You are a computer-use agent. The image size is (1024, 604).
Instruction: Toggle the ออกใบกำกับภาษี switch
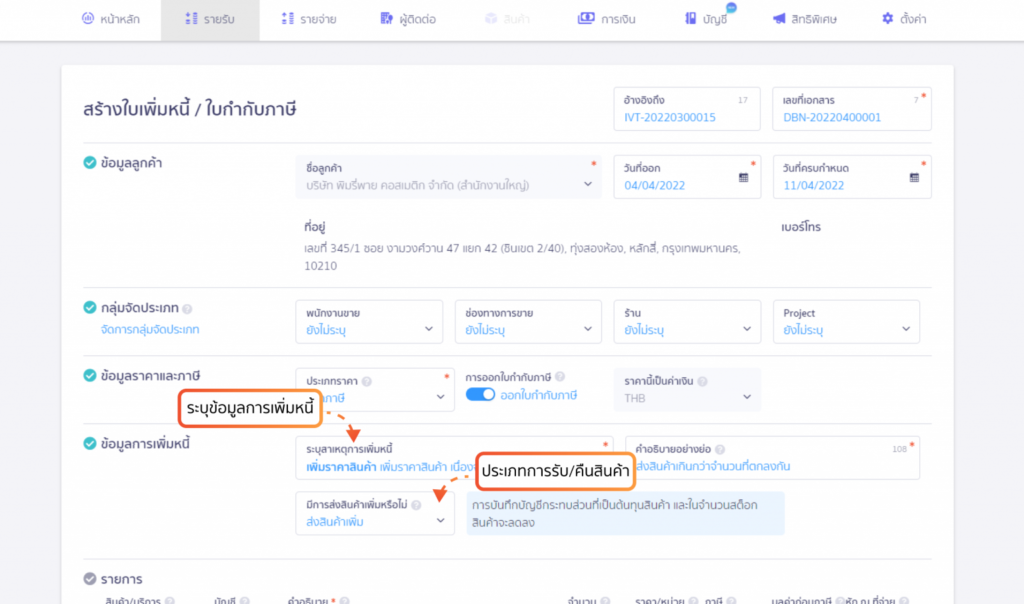480,394
